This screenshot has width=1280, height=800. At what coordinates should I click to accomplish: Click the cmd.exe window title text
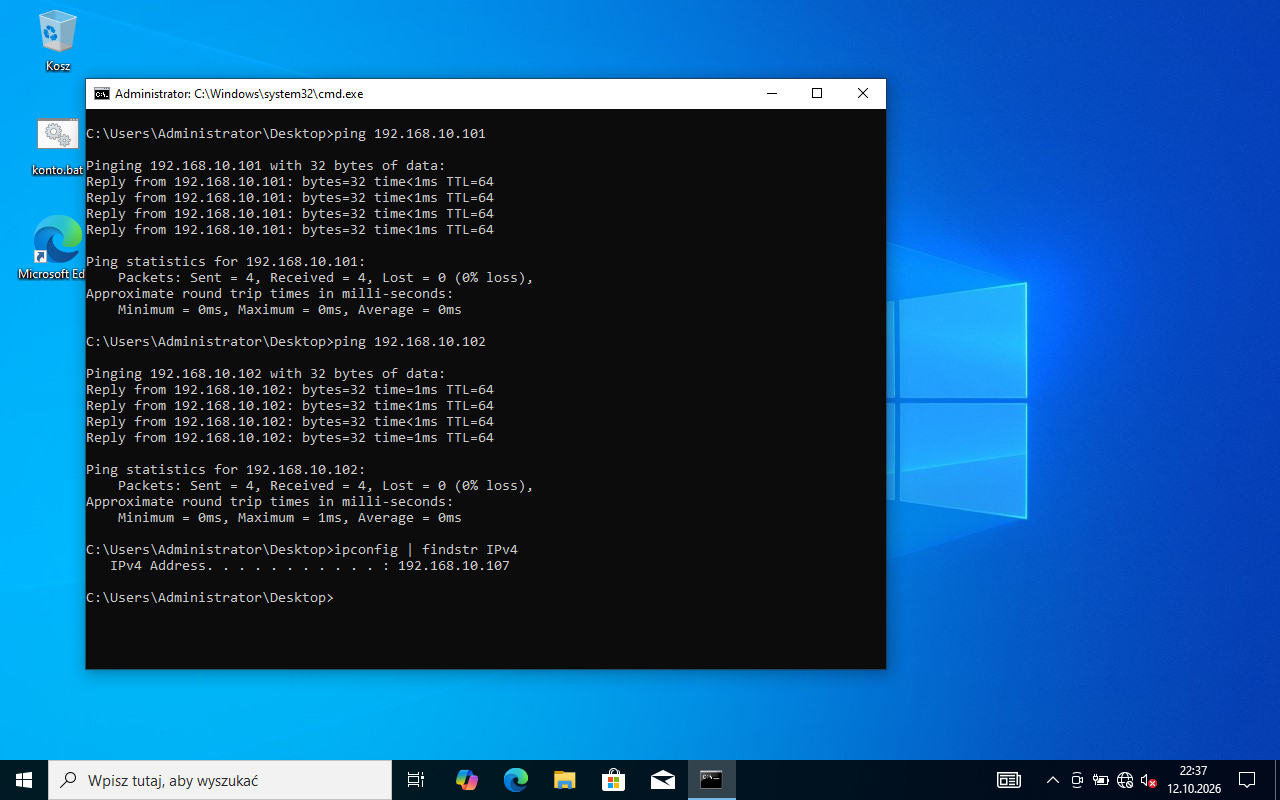click(239, 94)
